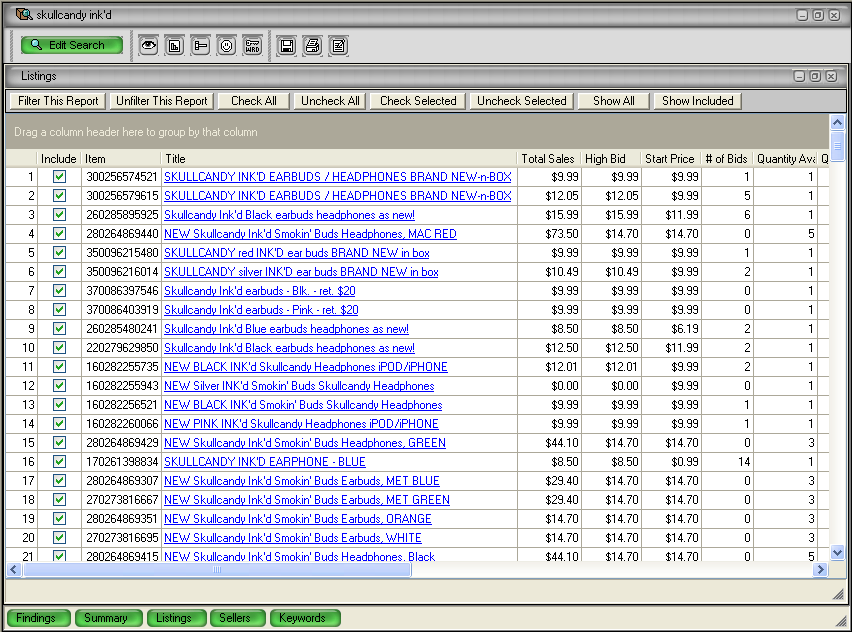Uncheck Include for item 170261398834
Screen dimensions: 852x632
tap(59, 462)
